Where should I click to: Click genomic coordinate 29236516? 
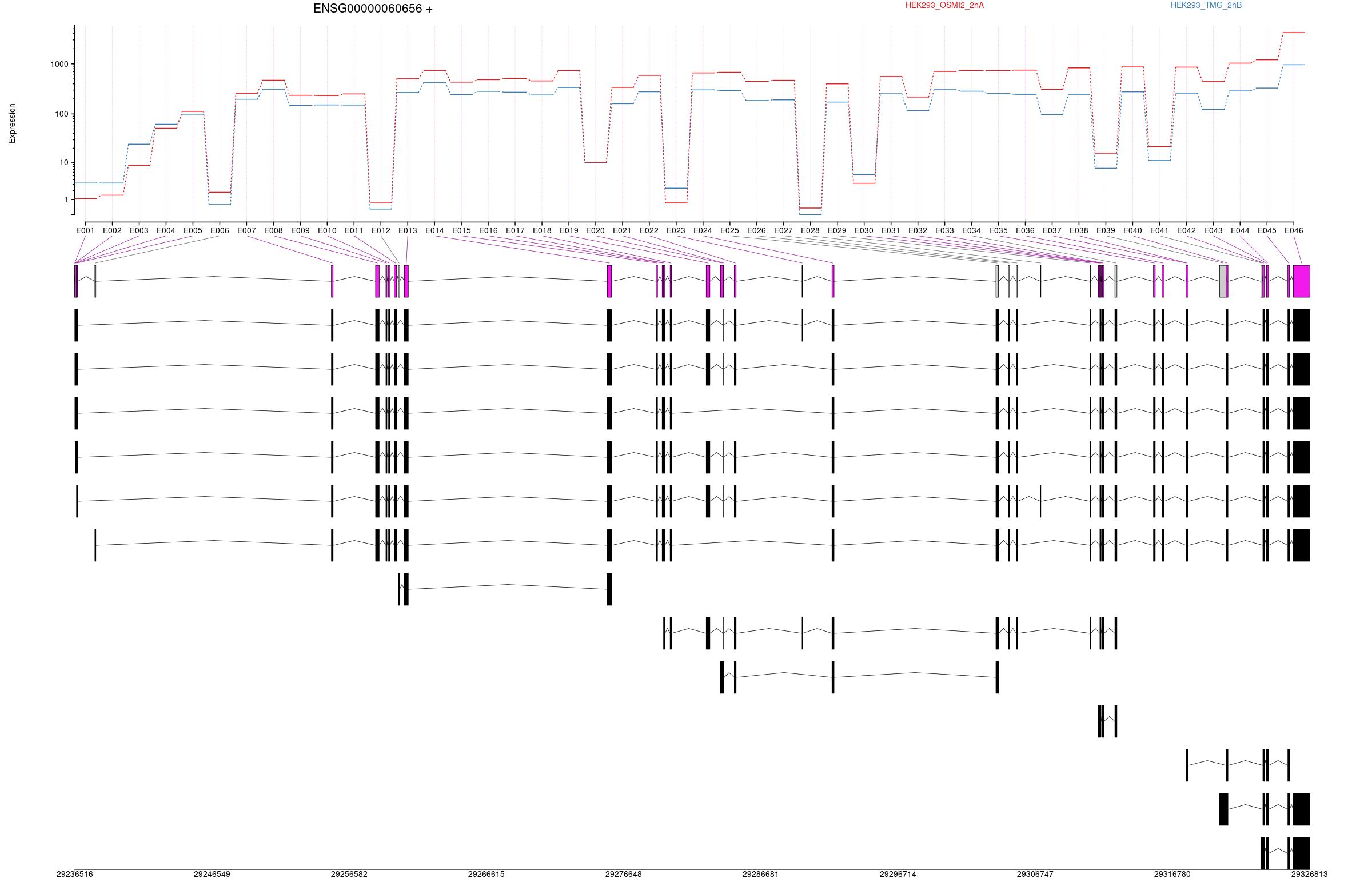click(x=75, y=875)
